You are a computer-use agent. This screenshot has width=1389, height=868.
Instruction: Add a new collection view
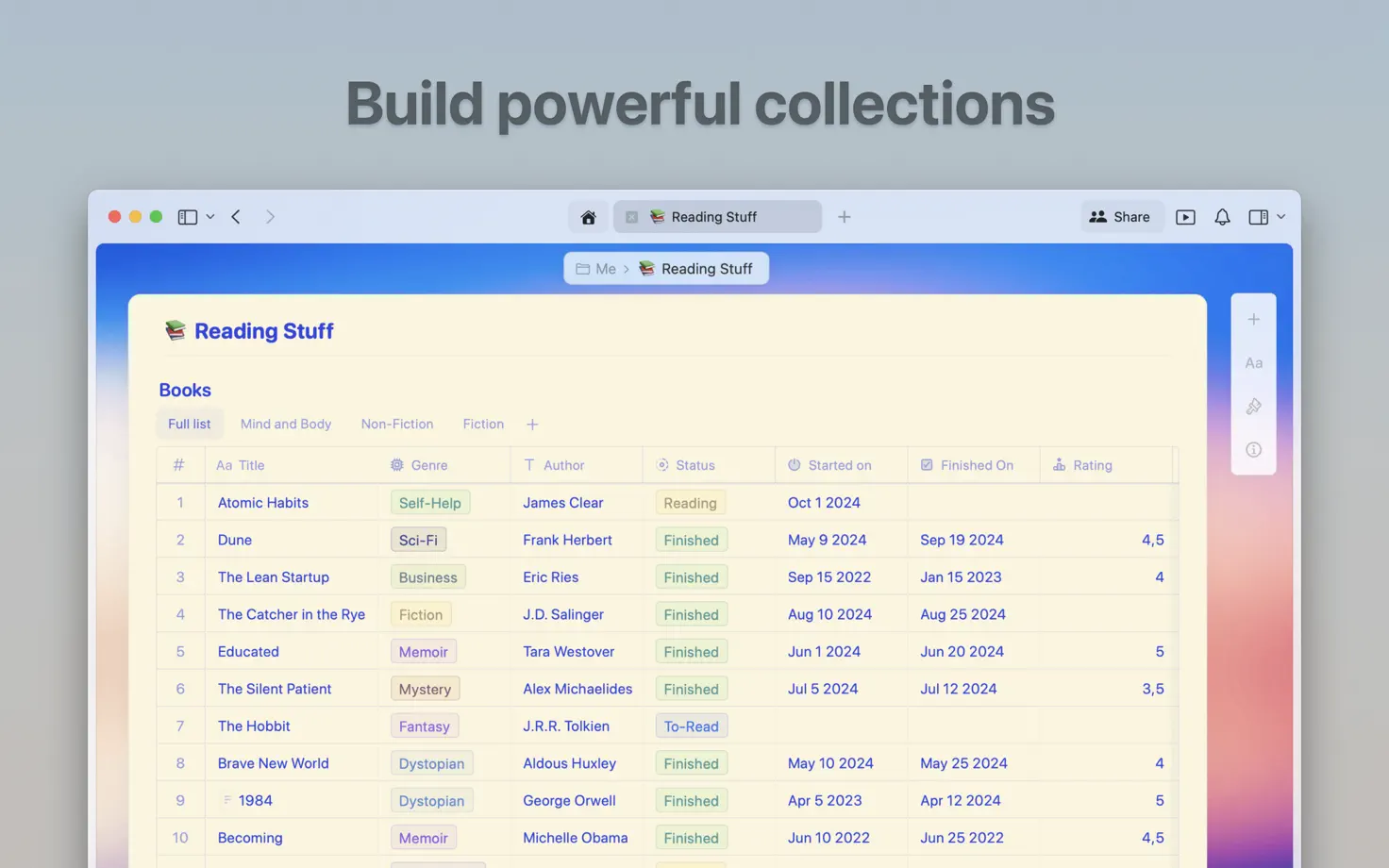pyautogui.click(x=532, y=425)
